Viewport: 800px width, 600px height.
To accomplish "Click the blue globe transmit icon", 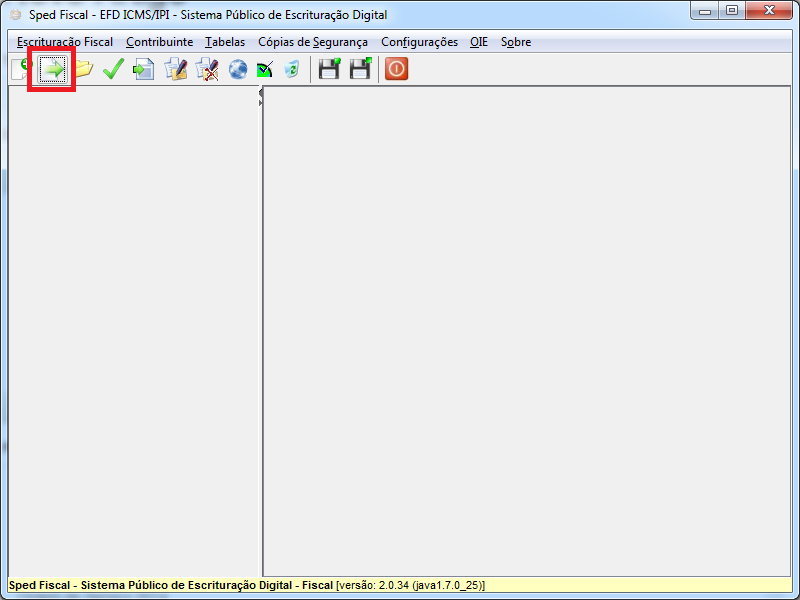I will coord(237,70).
